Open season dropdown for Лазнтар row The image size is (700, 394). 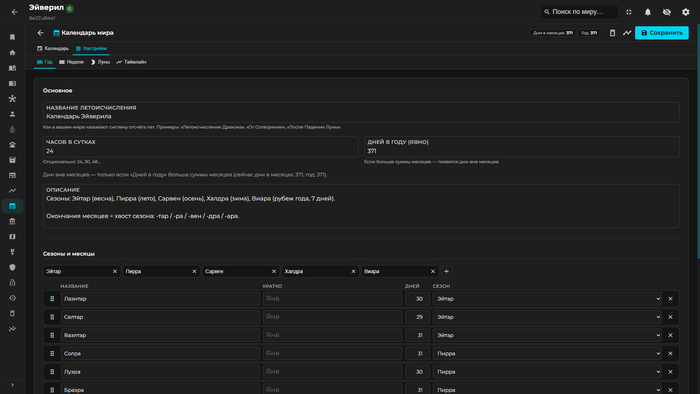click(x=547, y=299)
